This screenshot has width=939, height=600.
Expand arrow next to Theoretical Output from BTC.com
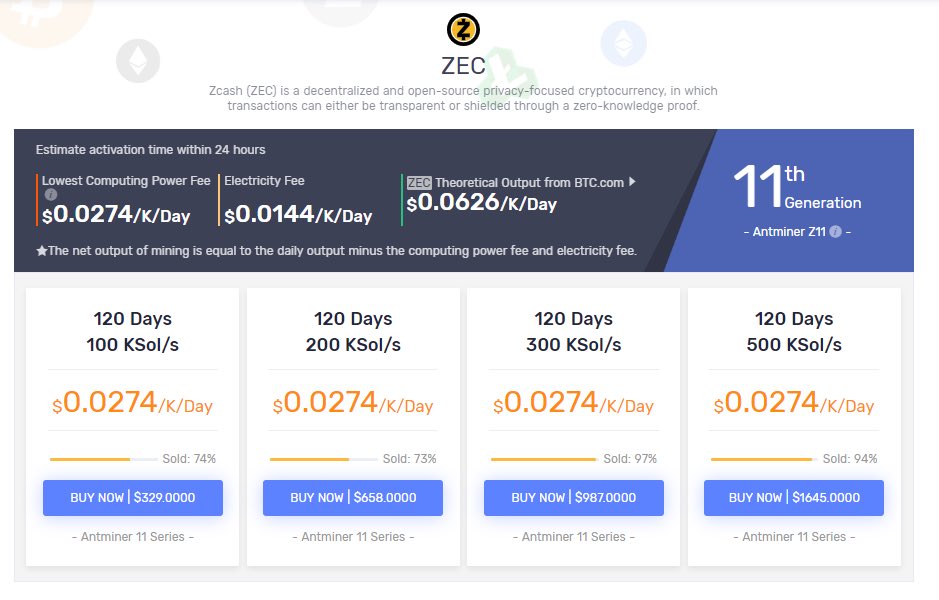click(x=632, y=181)
